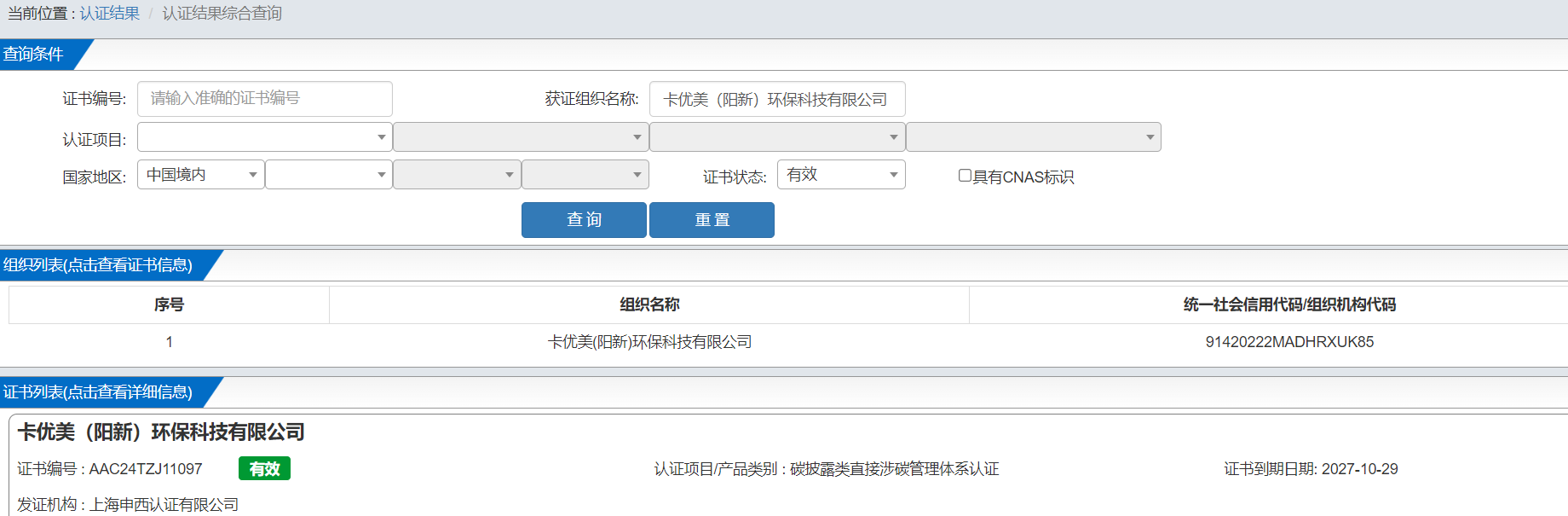
Task: Open the empty region dropdown beside 中国境内
Action: tap(329, 175)
